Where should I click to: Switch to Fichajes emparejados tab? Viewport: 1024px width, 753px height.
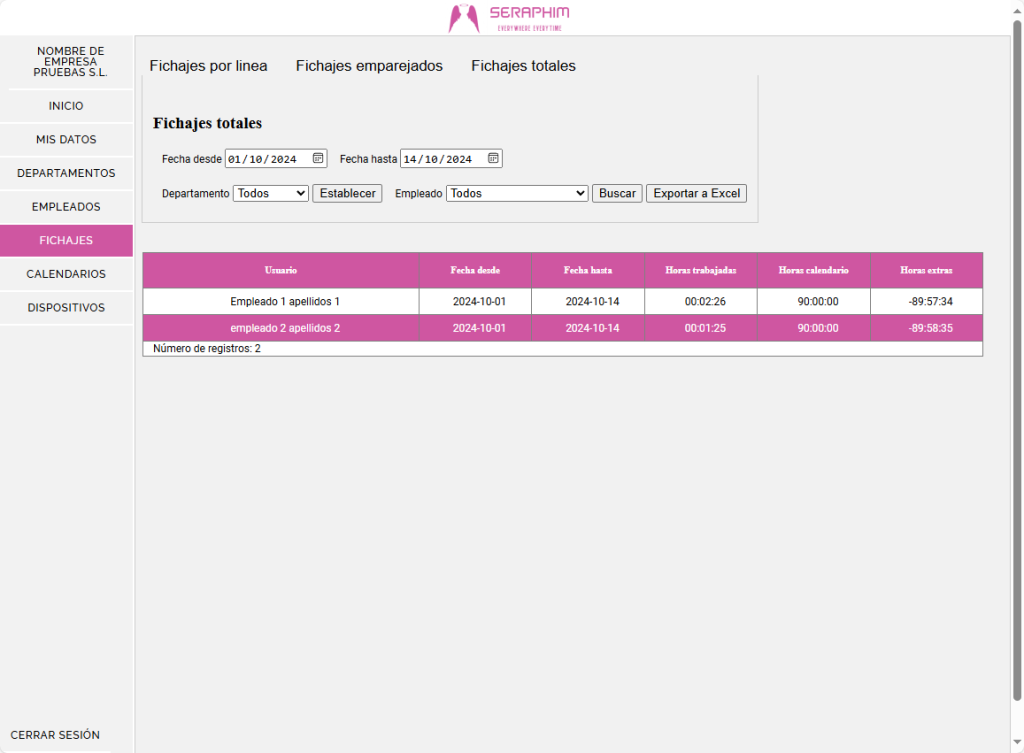369,66
